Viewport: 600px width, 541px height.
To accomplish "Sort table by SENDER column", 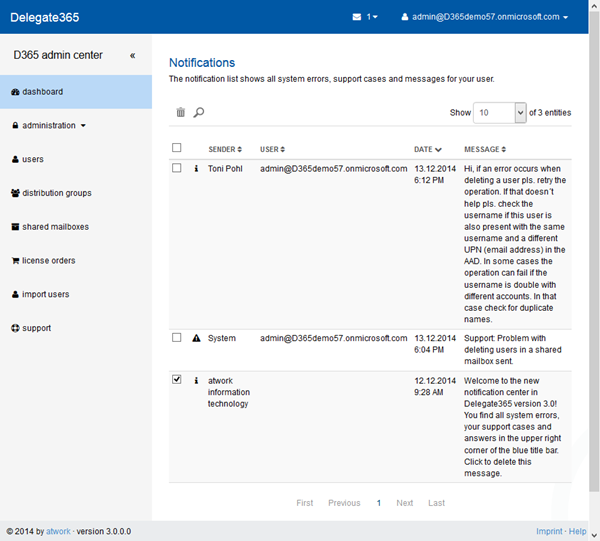I will (x=225, y=149).
